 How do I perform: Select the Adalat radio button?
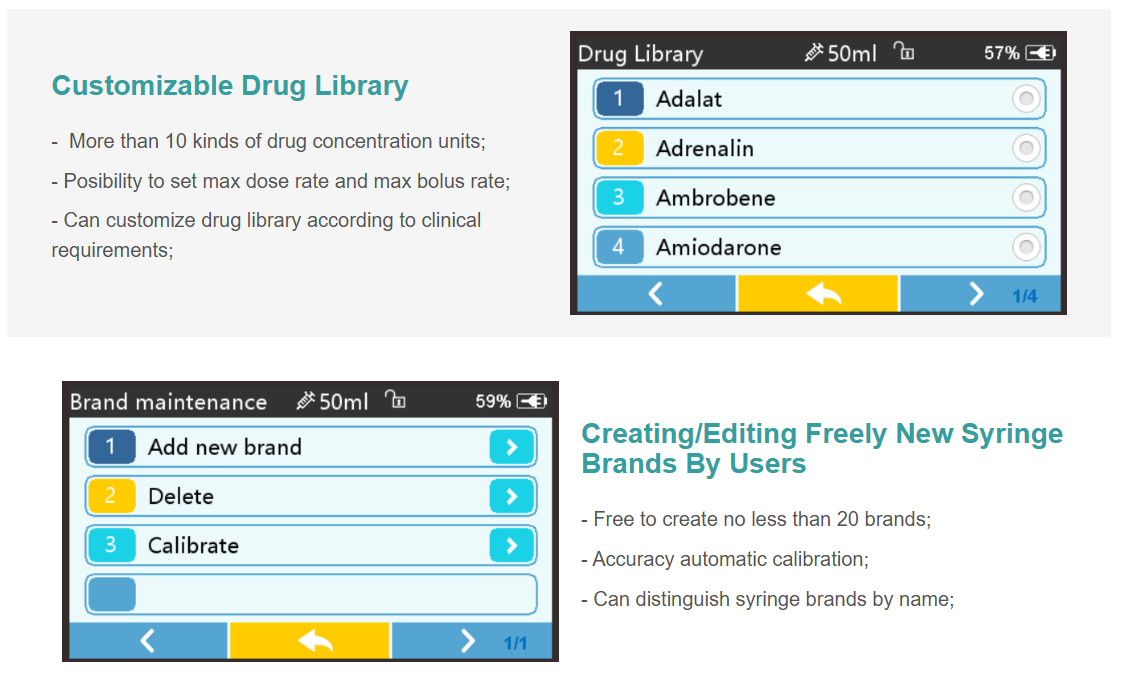pos(1026,99)
